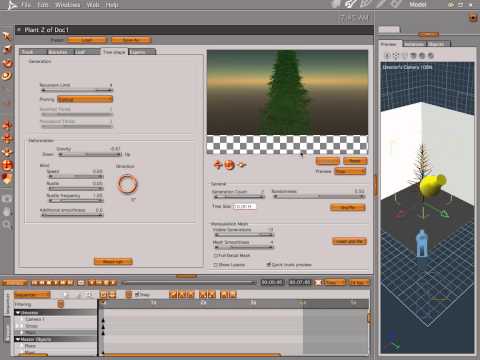Screen dimensions: 480x360
Task: Click the keyframe marker on the Camera 1 track
Action: [103, 320]
